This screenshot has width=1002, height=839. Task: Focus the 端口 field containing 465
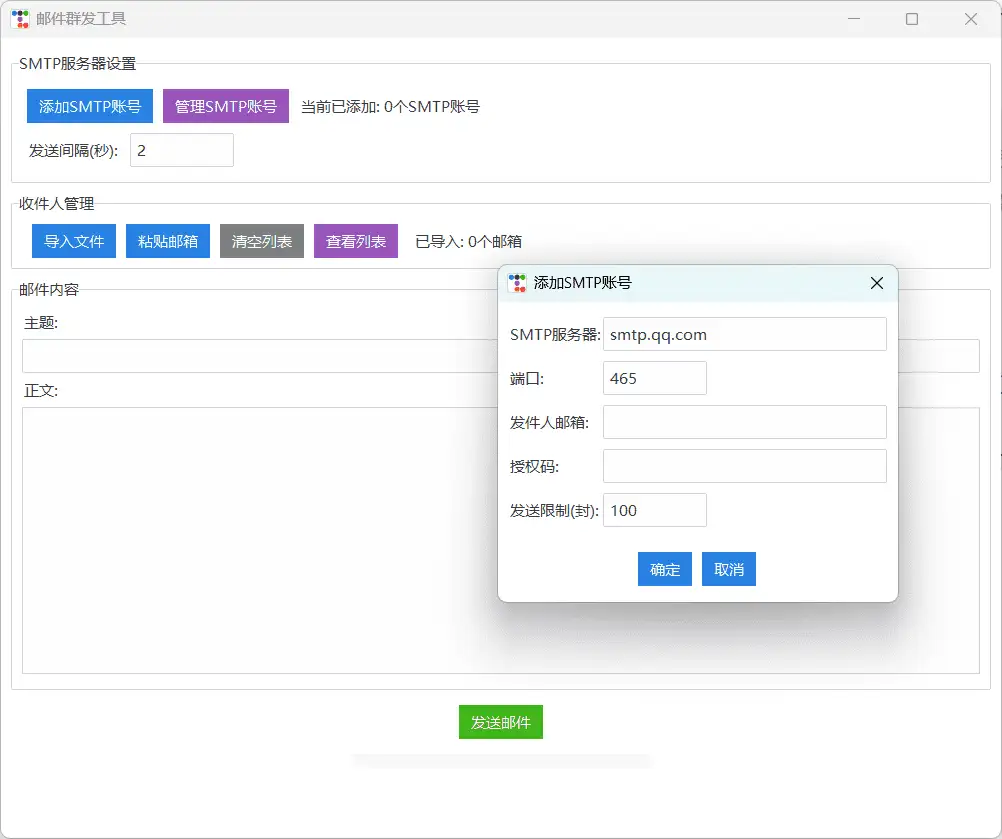point(654,378)
